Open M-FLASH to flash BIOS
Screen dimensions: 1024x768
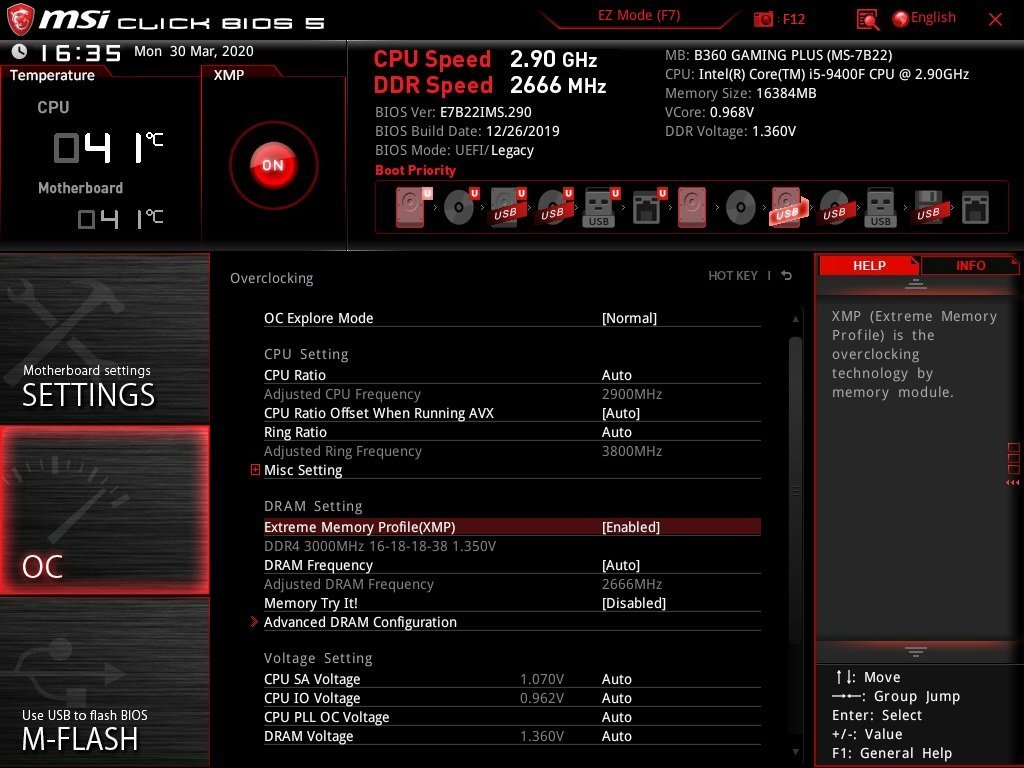(104, 682)
